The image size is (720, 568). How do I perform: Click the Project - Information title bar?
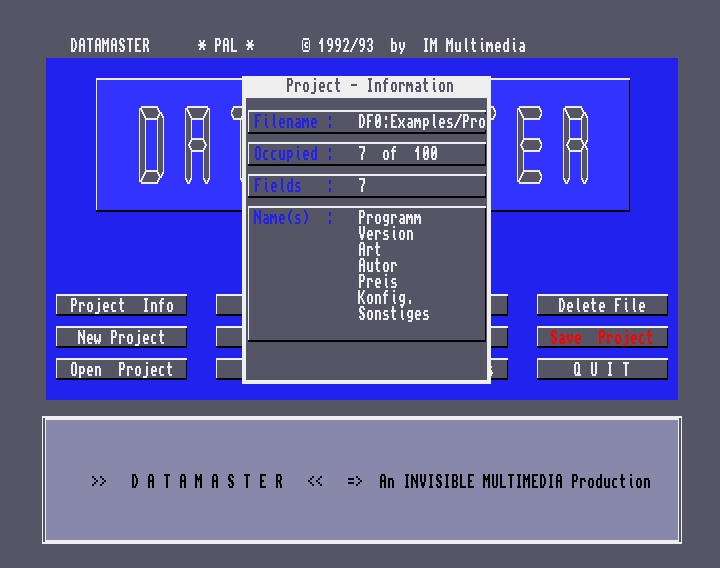368,86
